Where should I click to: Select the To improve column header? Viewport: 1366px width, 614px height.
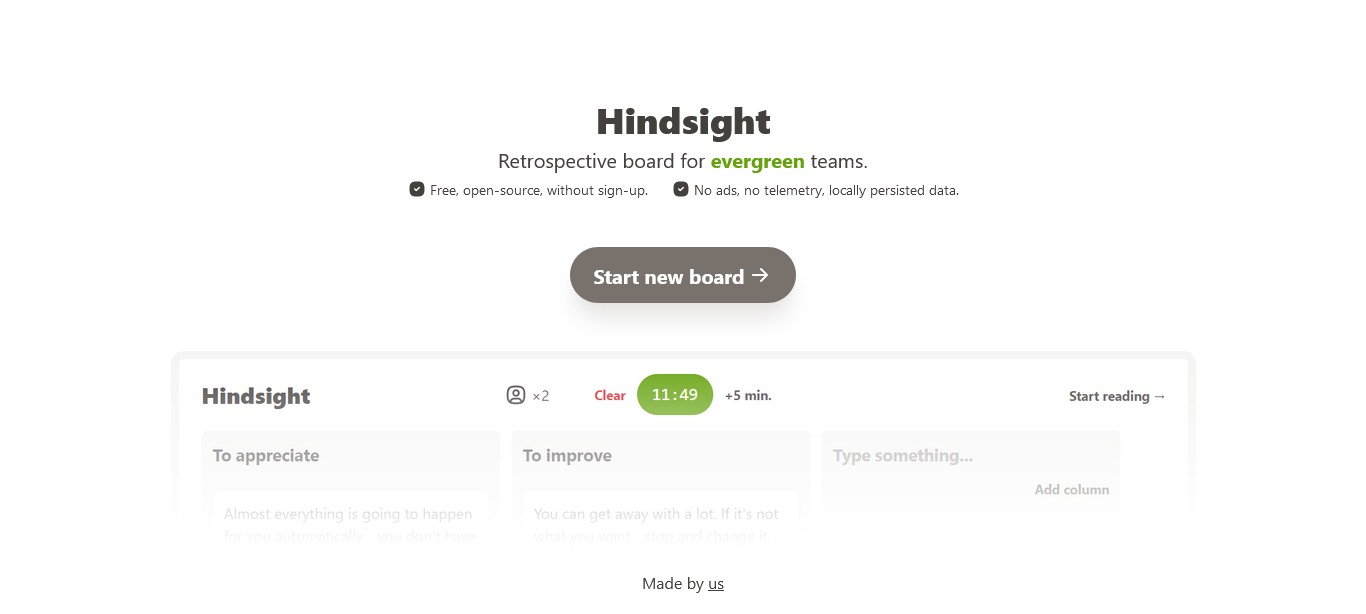pyautogui.click(x=567, y=456)
